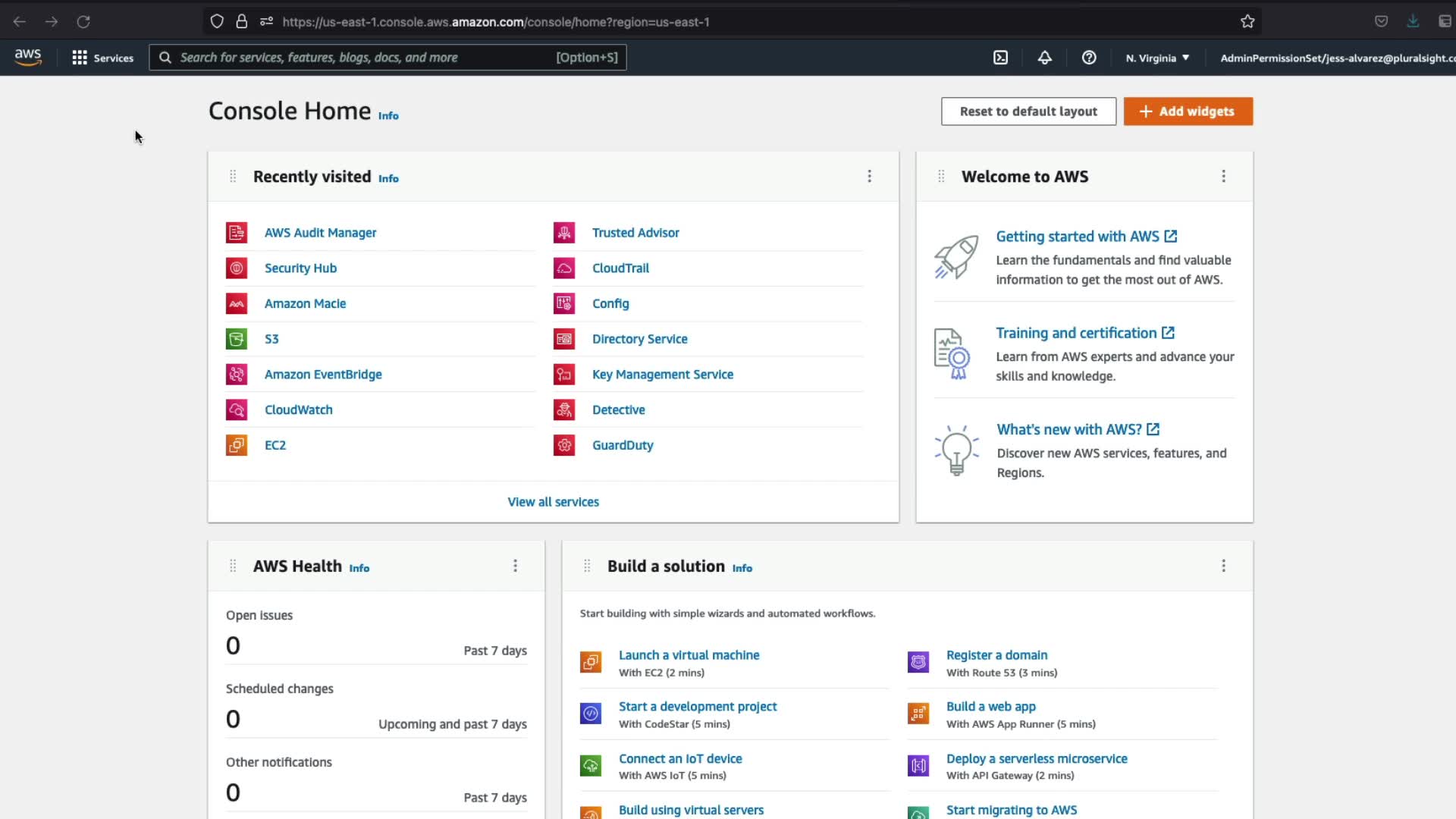Screen dimensions: 1456x819
Task: Click the EC2 service icon
Action: click(237, 445)
